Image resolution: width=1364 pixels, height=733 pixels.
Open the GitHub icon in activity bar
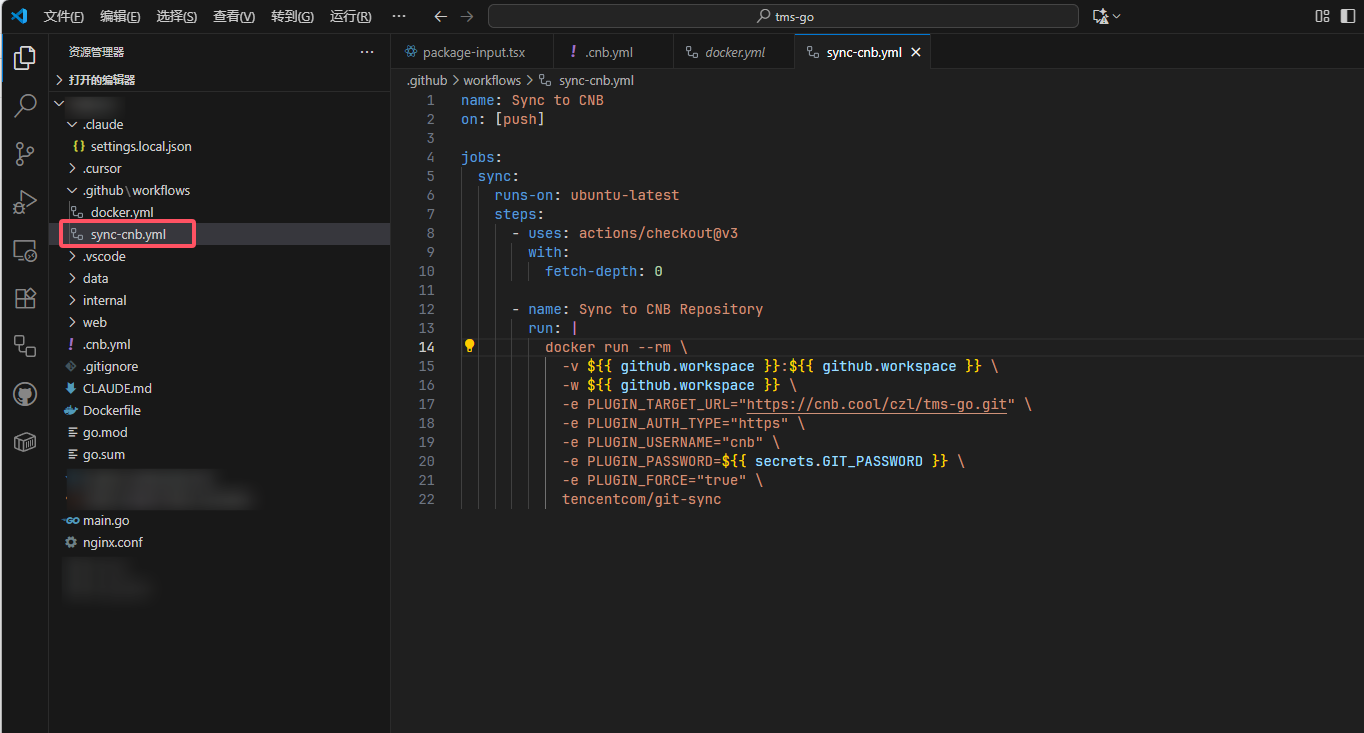(x=25, y=394)
